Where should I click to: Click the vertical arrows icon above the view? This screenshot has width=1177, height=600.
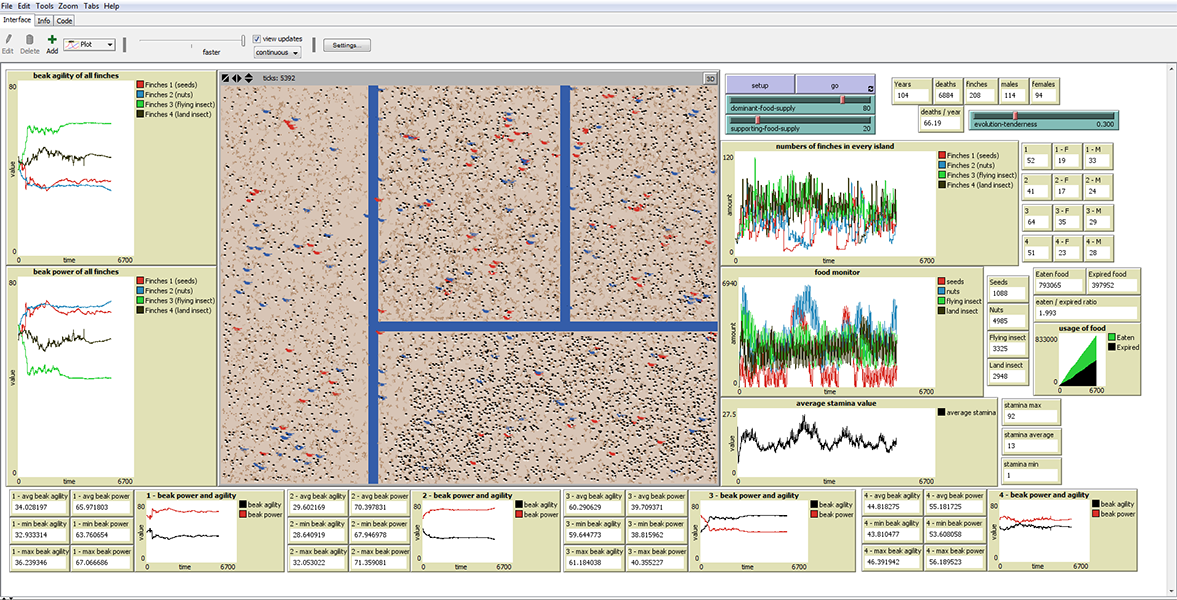(249, 78)
